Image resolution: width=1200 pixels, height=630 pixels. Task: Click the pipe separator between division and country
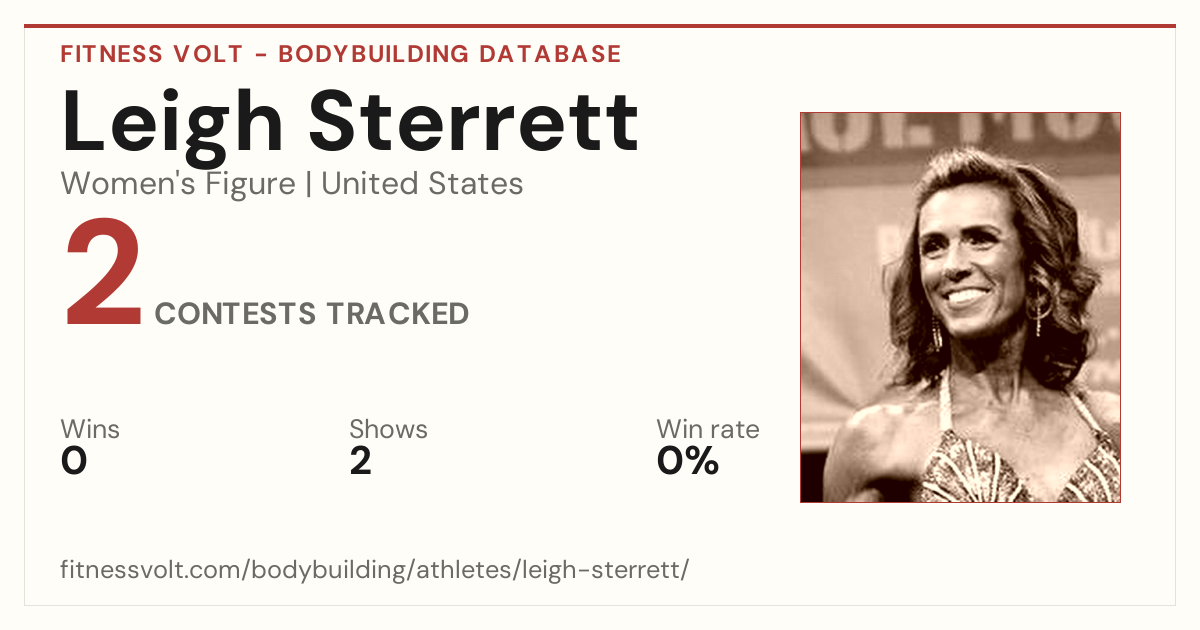pos(309,185)
